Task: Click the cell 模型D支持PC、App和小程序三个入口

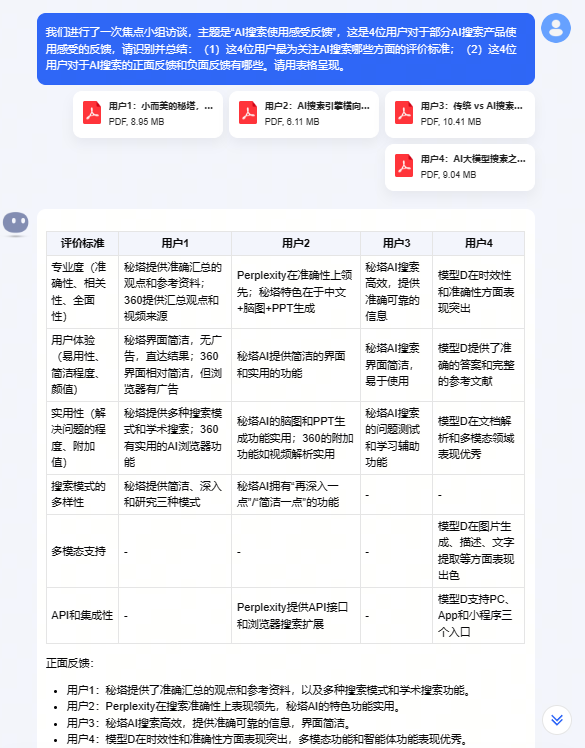Action: pyautogui.click(x=479, y=615)
